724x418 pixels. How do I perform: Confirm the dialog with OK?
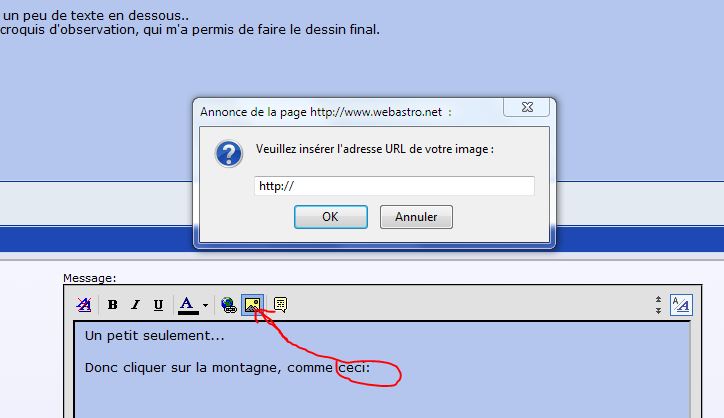coord(331,217)
